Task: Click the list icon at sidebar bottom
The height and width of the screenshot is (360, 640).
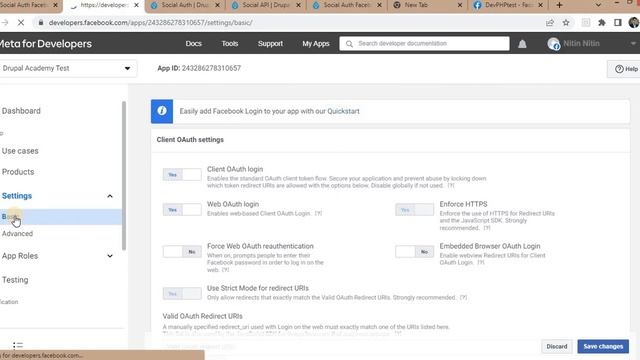Action: pos(18,346)
